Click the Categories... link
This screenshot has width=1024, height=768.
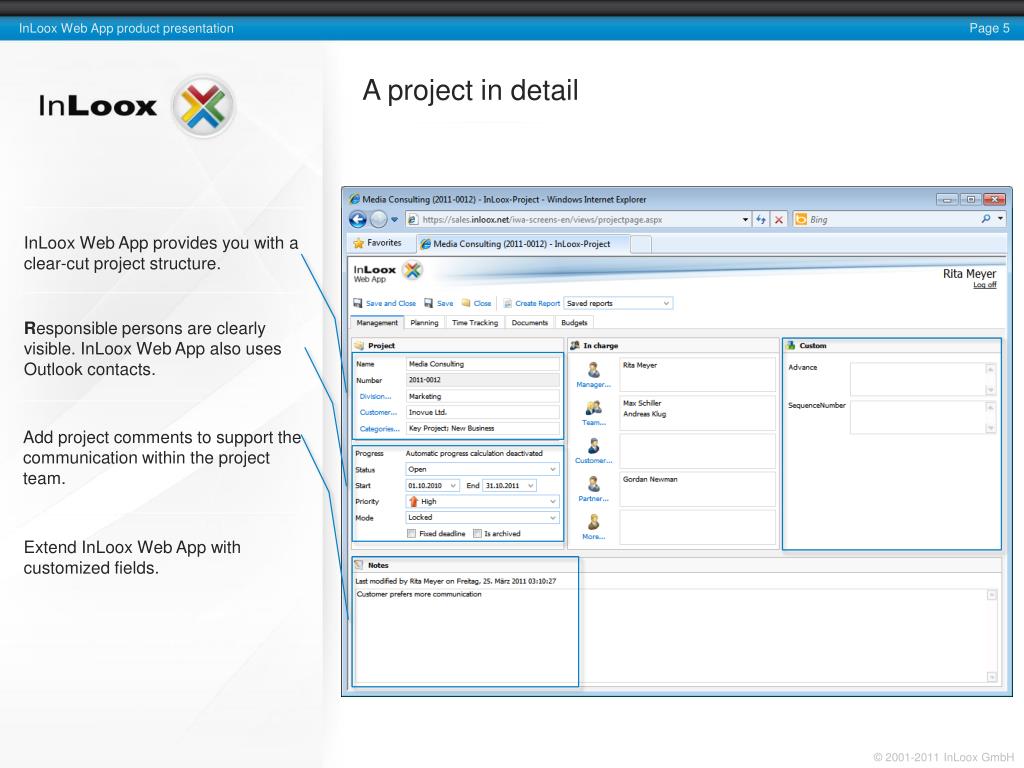coord(379,428)
